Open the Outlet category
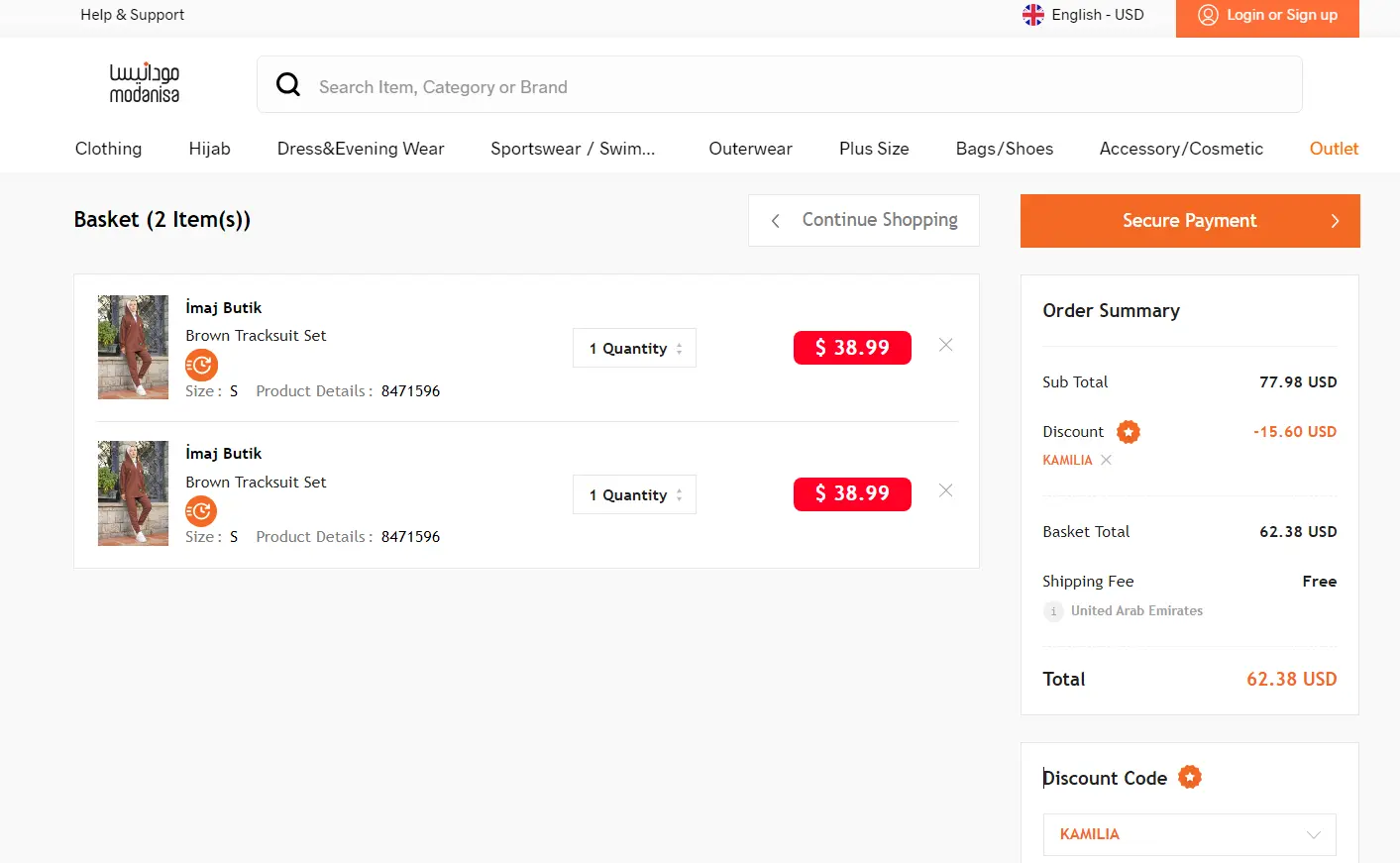The height and width of the screenshot is (863, 1400). coord(1334,149)
